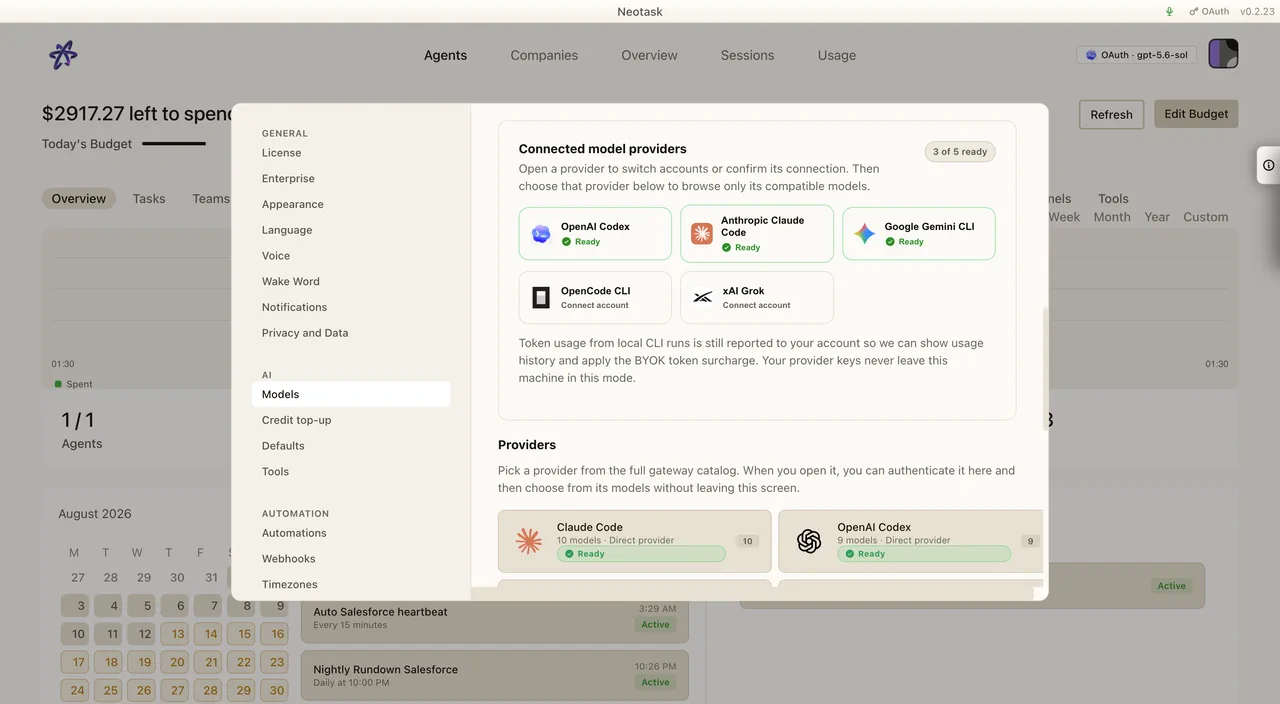Click the Spent legend marker
This screenshot has height=704, width=1280.
click(58, 384)
